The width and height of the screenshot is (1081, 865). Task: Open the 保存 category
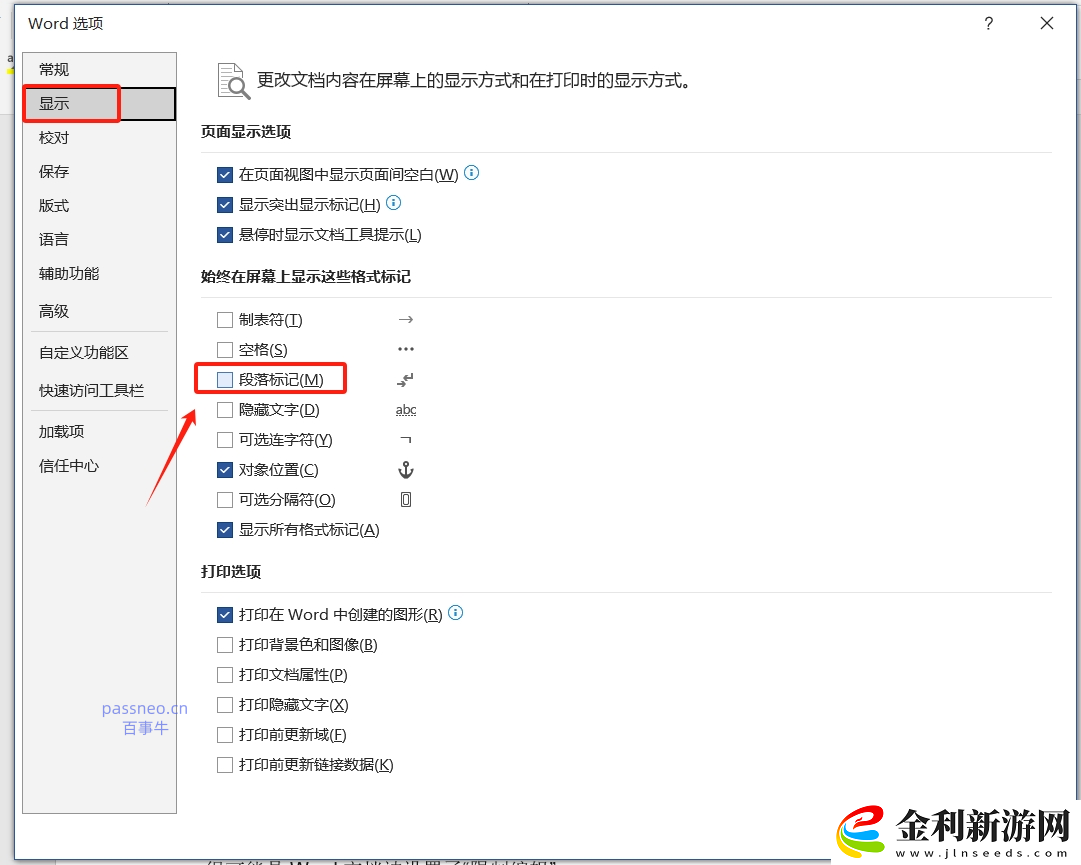[x=99, y=172]
